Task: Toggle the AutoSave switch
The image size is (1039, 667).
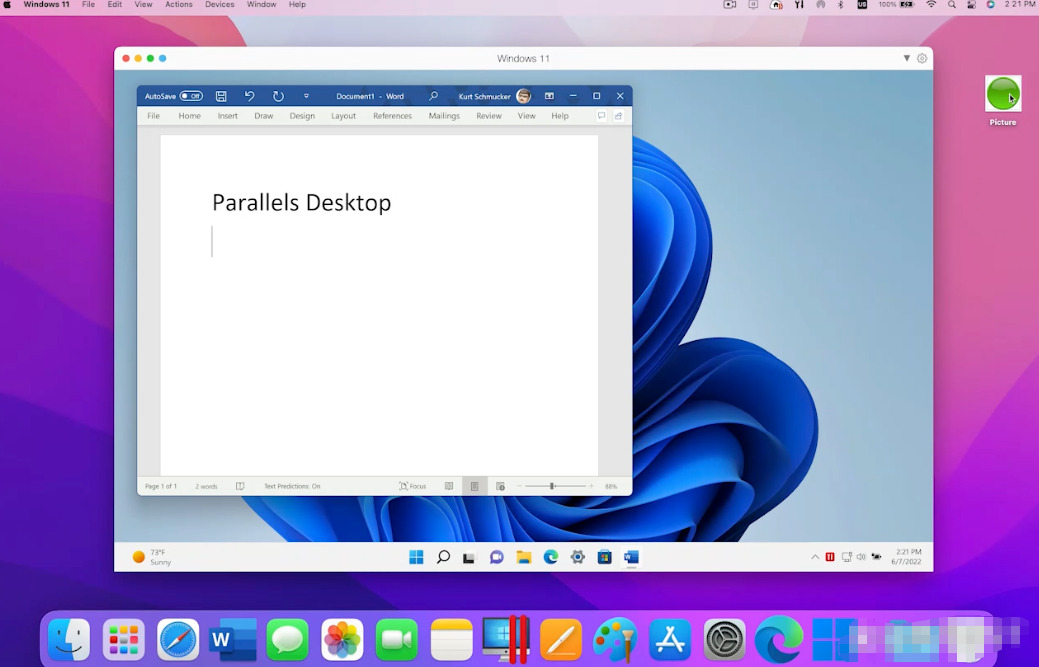Action: pyautogui.click(x=191, y=96)
